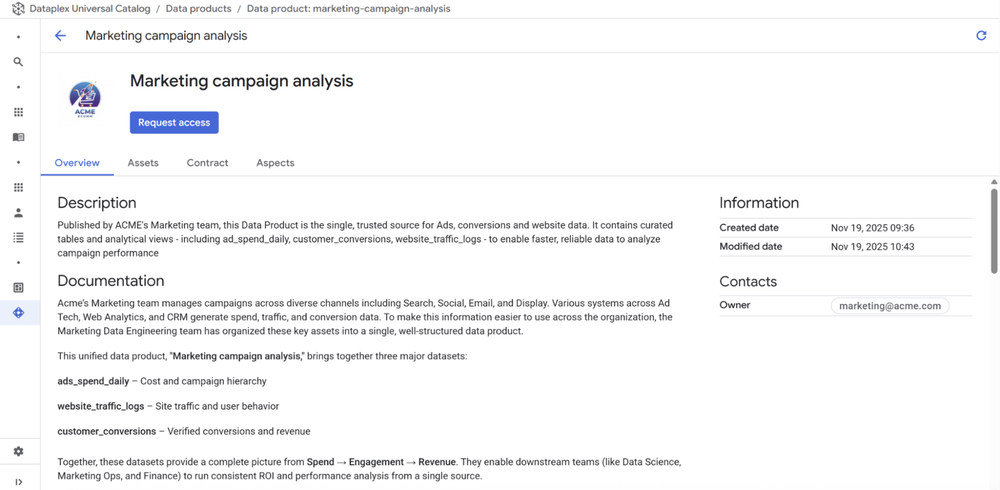Open the settings gear in the sidebar
This screenshot has height=490, width=1000.
click(18, 451)
